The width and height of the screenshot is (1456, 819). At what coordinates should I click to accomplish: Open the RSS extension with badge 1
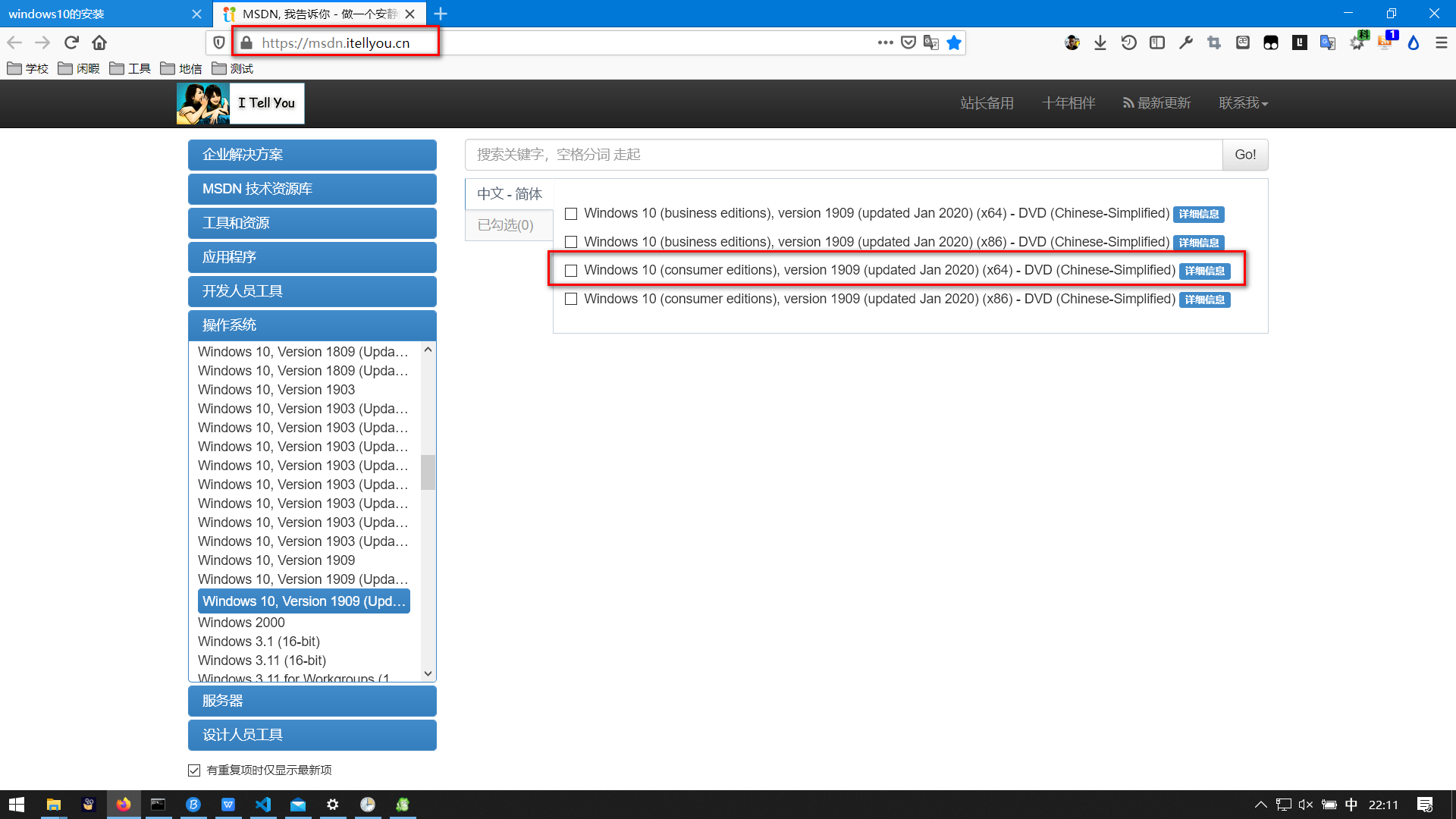pos(1386,41)
